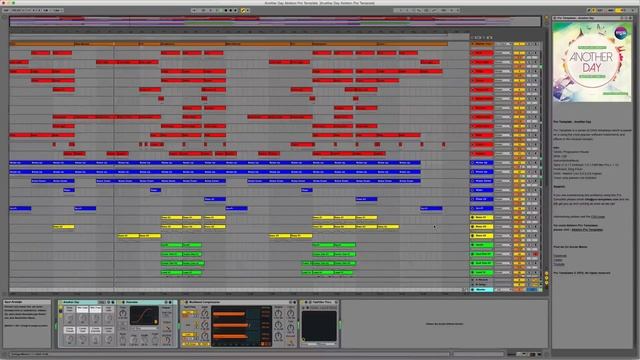Disarm the red Arm button on Synth Slide 01
Screen dimensions: 640x360
tap(536, 254)
